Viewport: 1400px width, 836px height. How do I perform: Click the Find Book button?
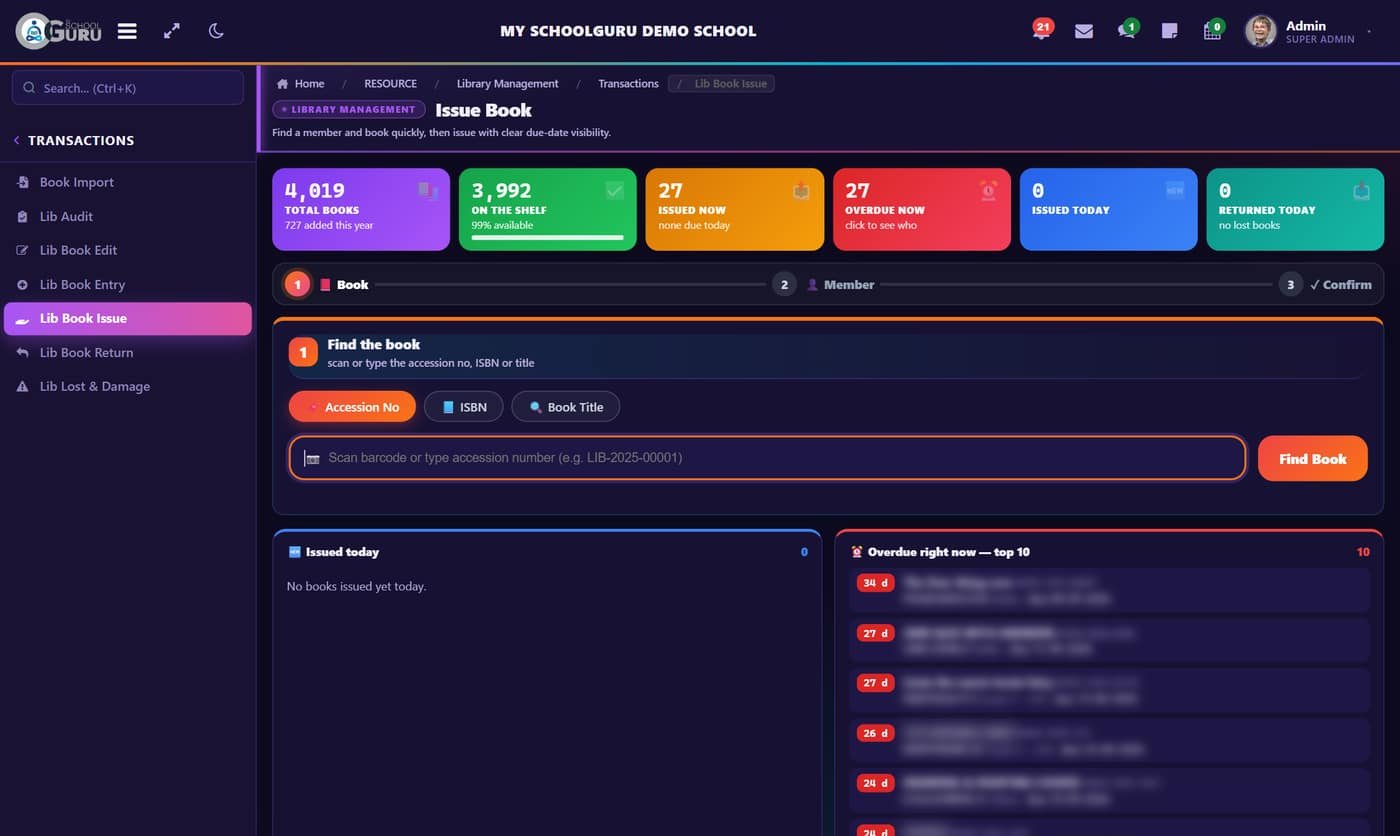[x=1313, y=458]
